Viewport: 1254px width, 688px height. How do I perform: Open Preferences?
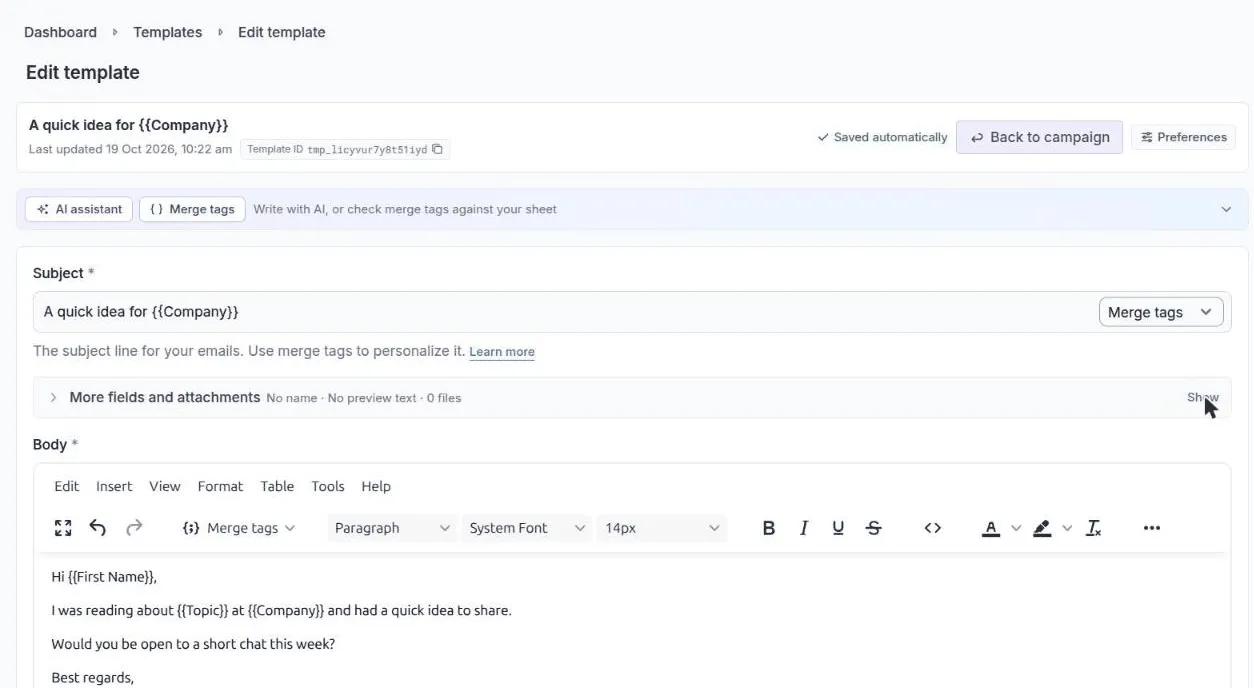point(1184,137)
